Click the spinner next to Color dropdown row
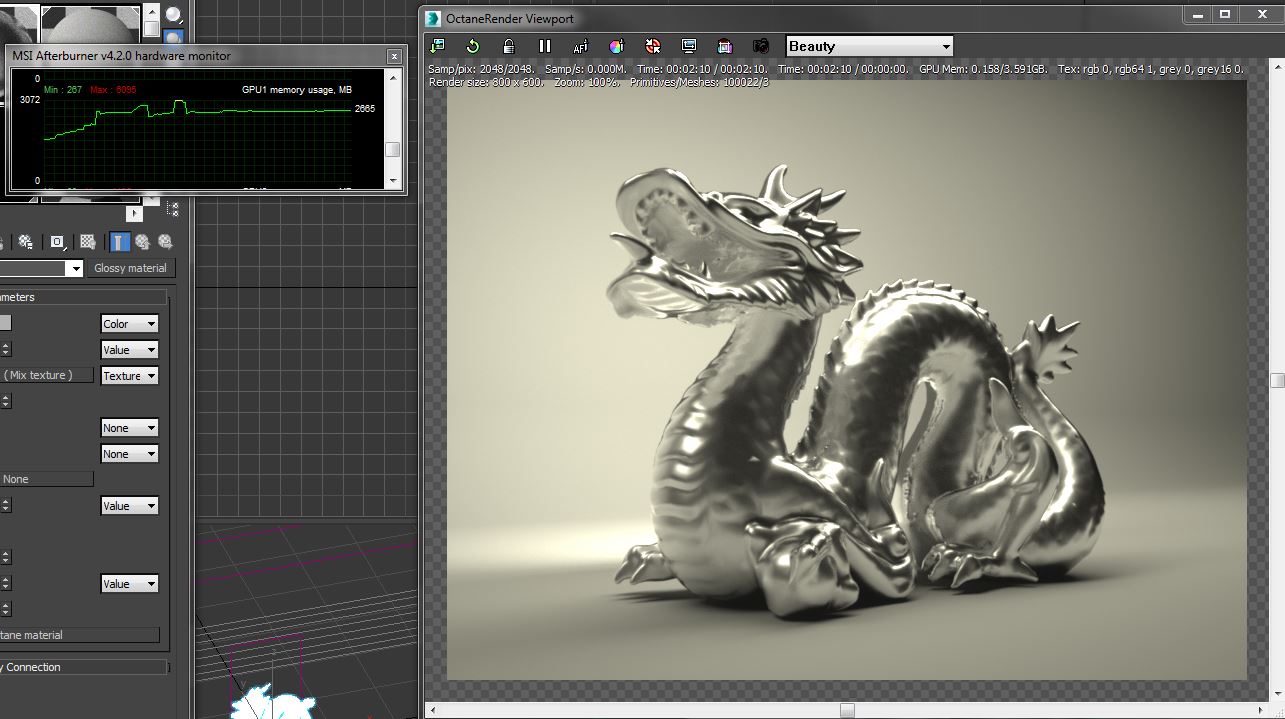Image resolution: width=1285 pixels, height=719 pixels. [6, 349]
